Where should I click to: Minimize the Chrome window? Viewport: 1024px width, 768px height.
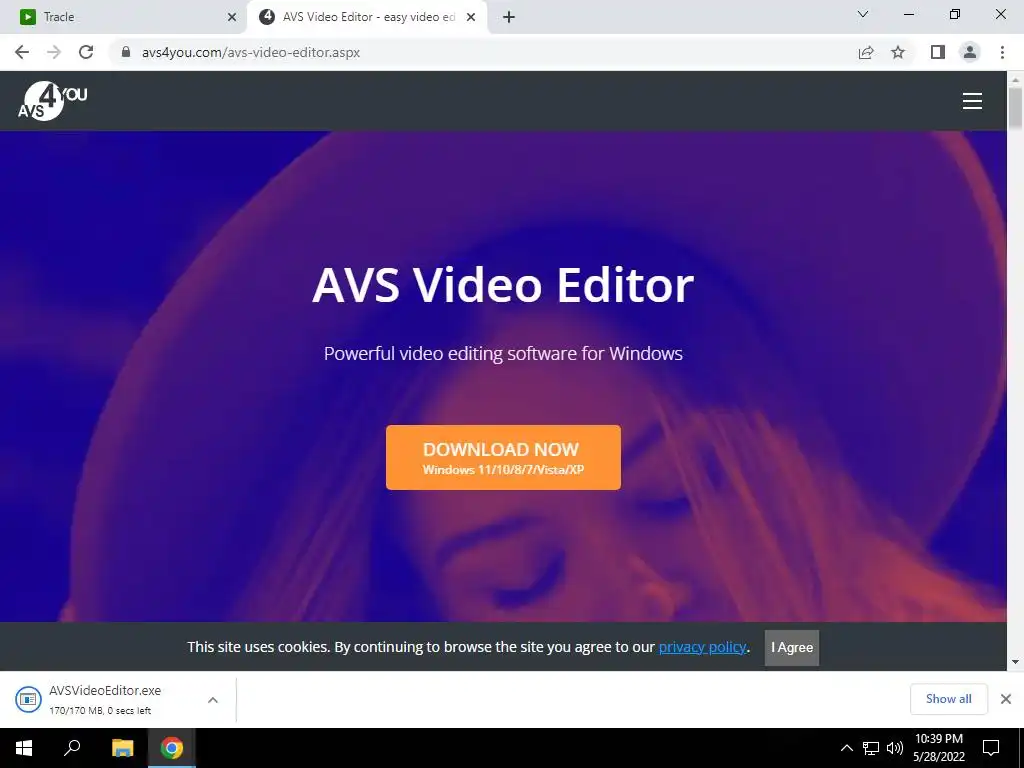(908, 14)
